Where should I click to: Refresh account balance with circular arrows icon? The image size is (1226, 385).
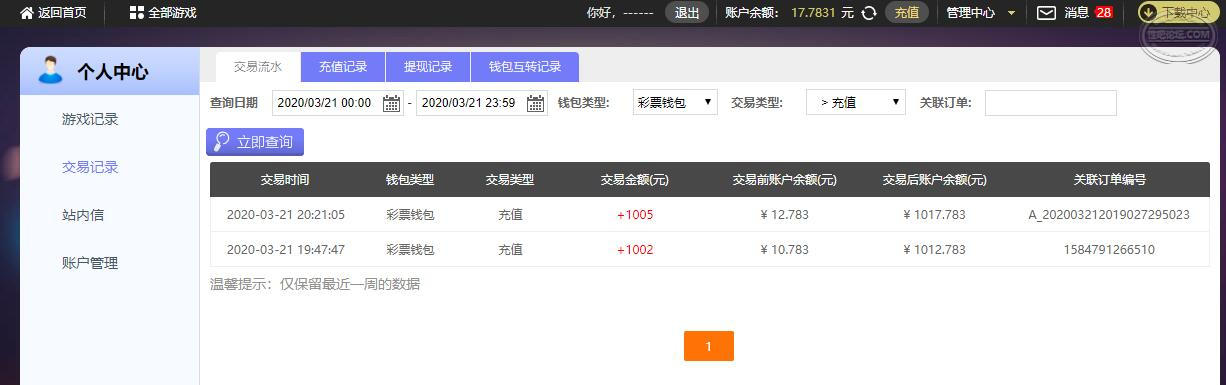(869, 13)
